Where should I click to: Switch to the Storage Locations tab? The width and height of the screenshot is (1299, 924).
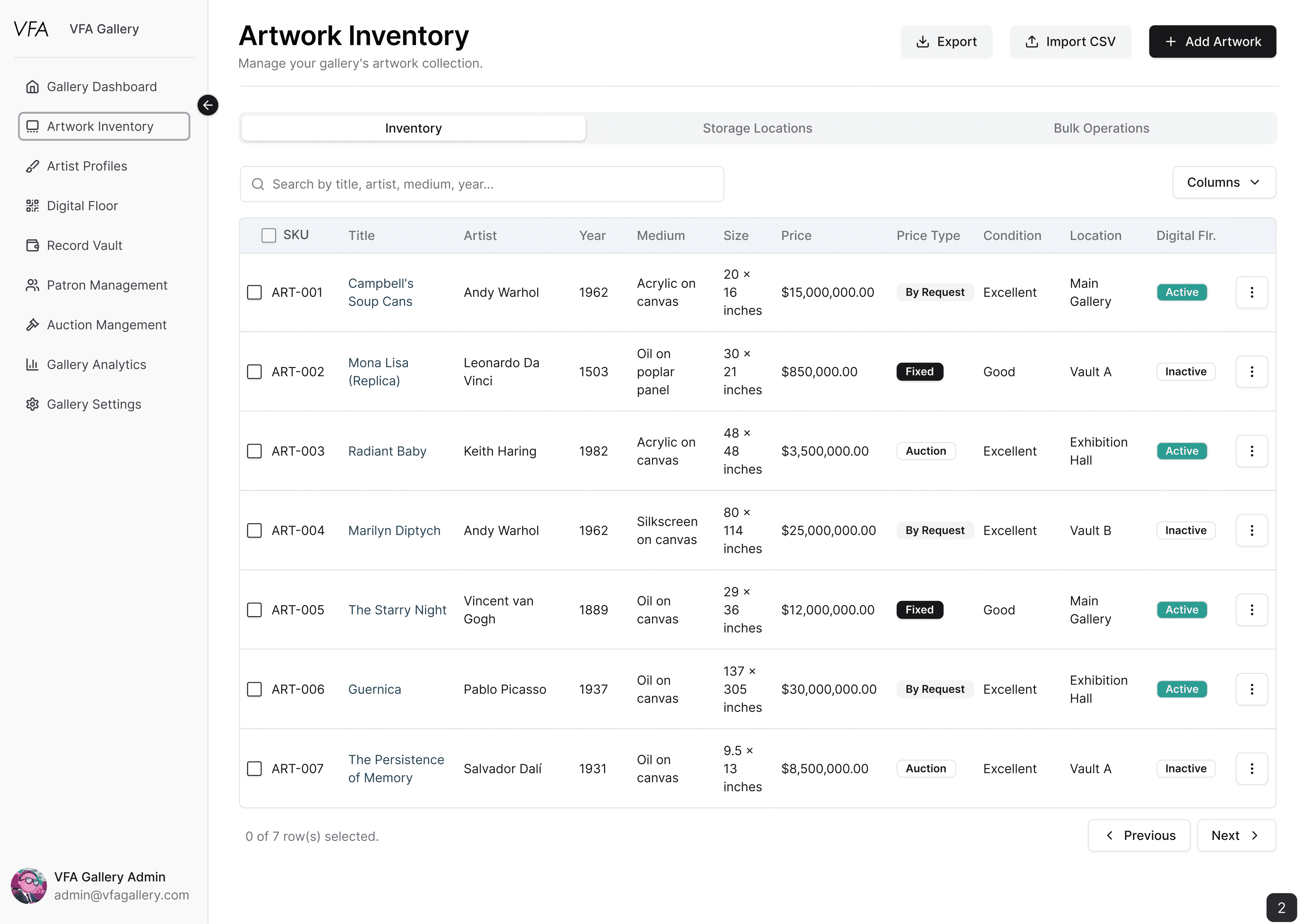757,128
